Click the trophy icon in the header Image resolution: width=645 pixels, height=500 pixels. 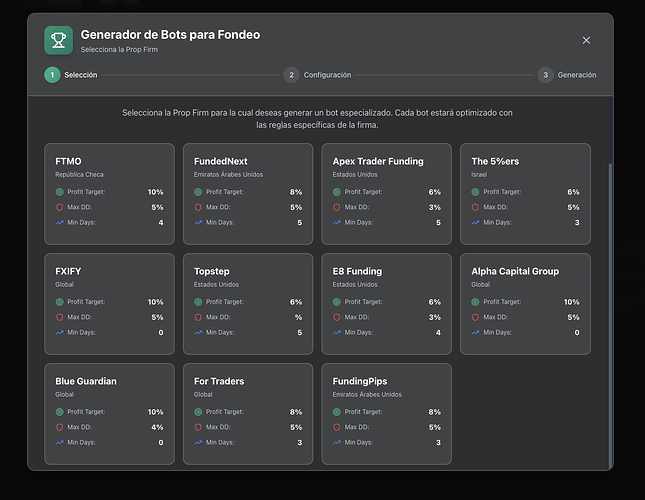58,40
